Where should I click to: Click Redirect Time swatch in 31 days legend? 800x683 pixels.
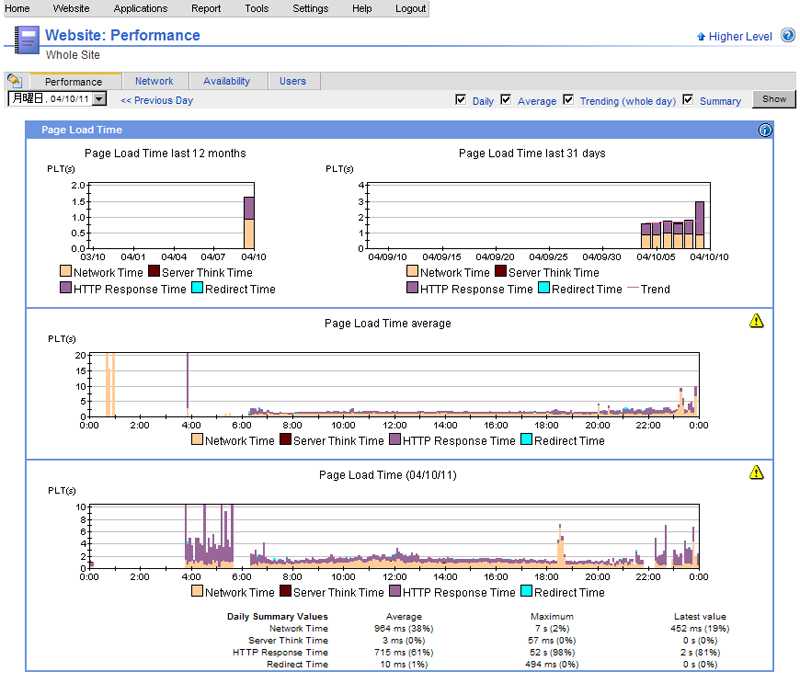(x=544, y=288)
